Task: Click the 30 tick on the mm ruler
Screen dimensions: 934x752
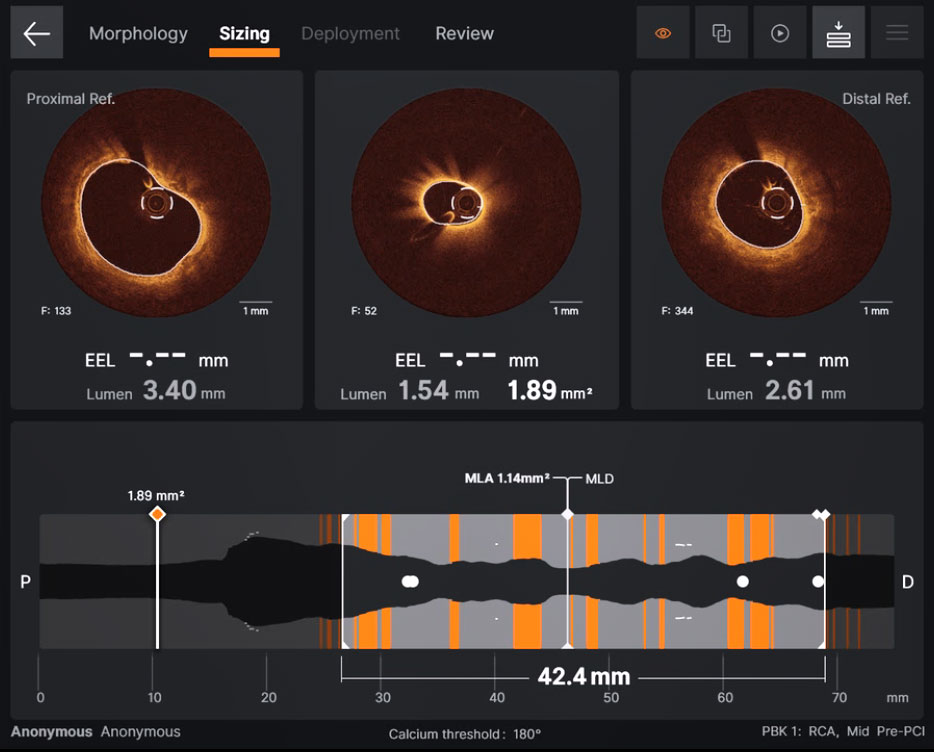Action: coord(382,697)
